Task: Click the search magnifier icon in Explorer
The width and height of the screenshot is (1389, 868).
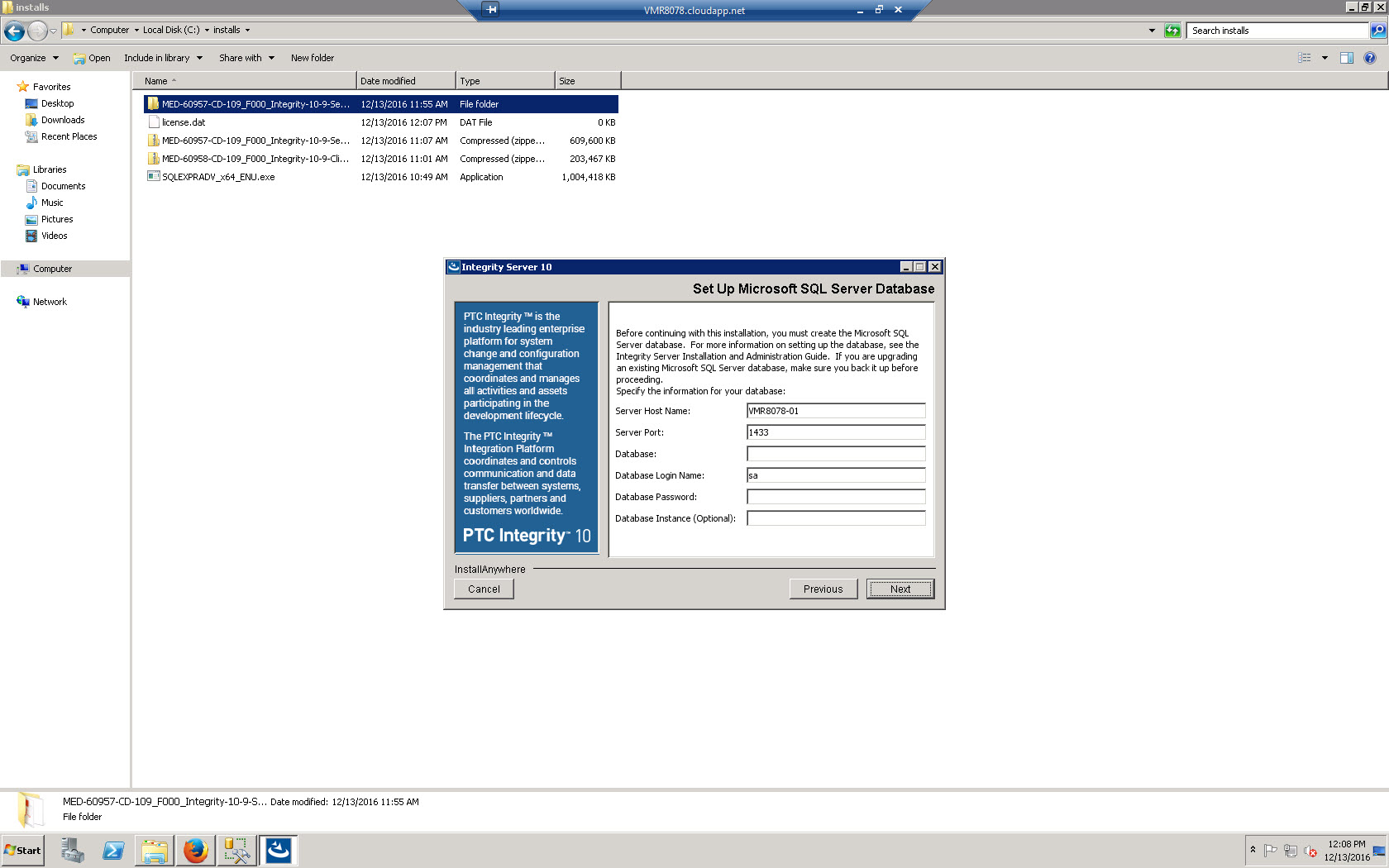Action: [x=1377, y=31]
